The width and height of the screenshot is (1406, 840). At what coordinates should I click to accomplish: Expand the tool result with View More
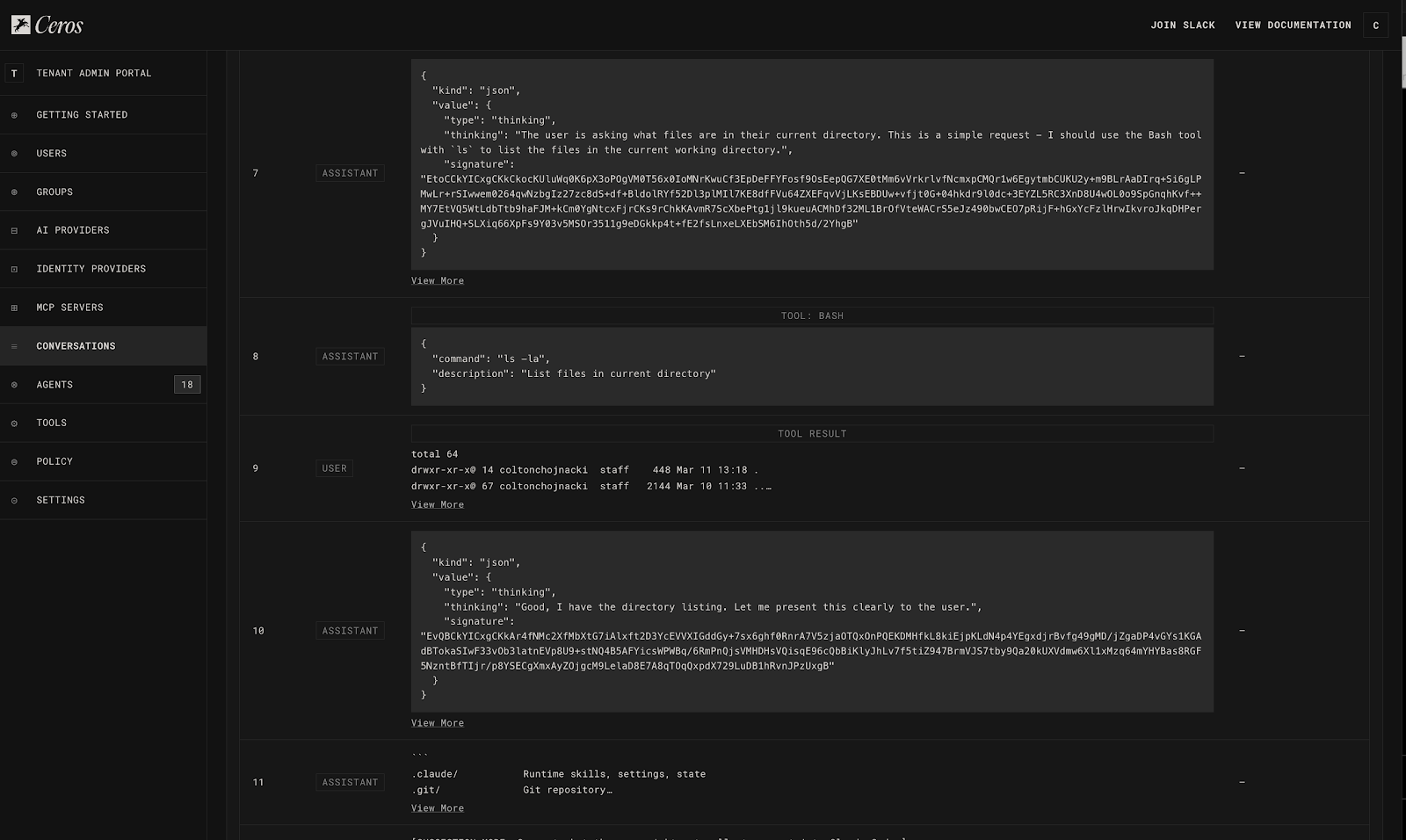coord(437,505)
